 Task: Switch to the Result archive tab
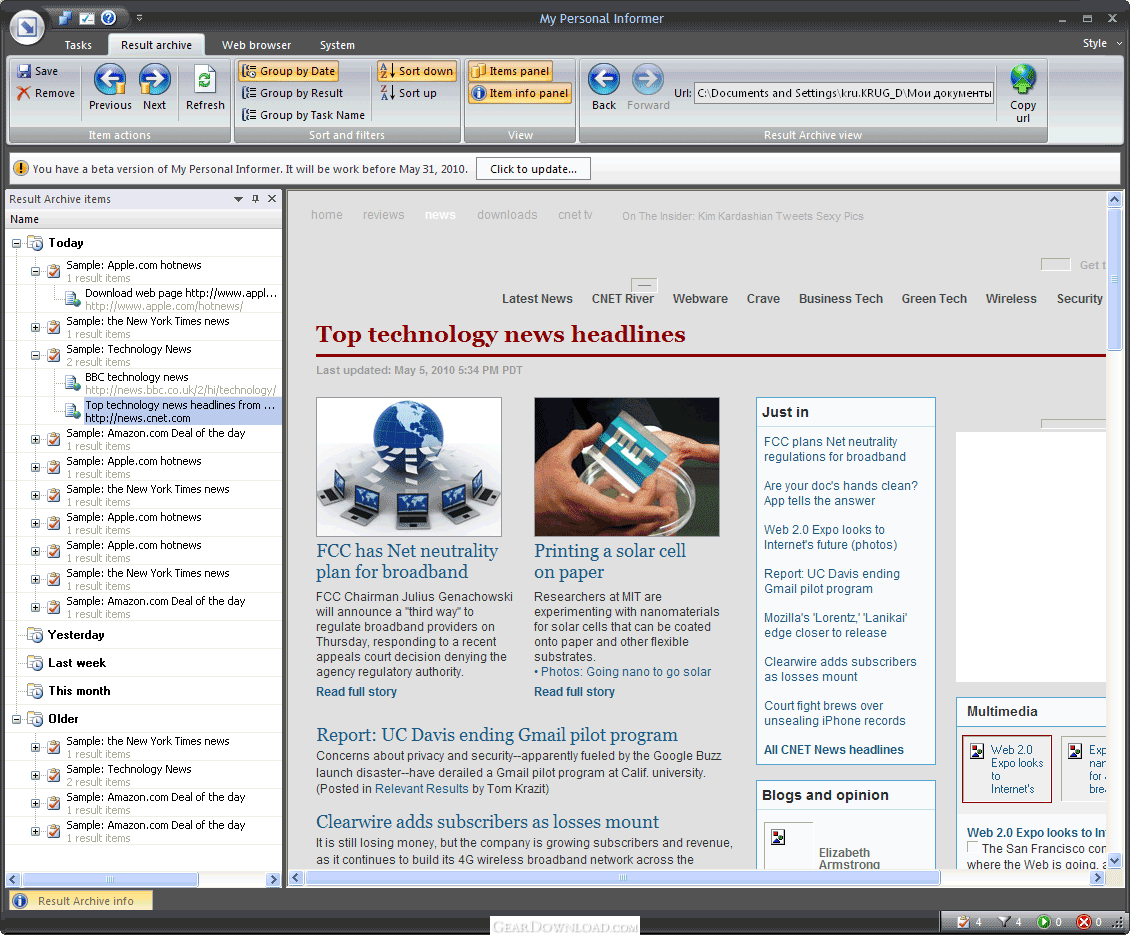[156, 45]
